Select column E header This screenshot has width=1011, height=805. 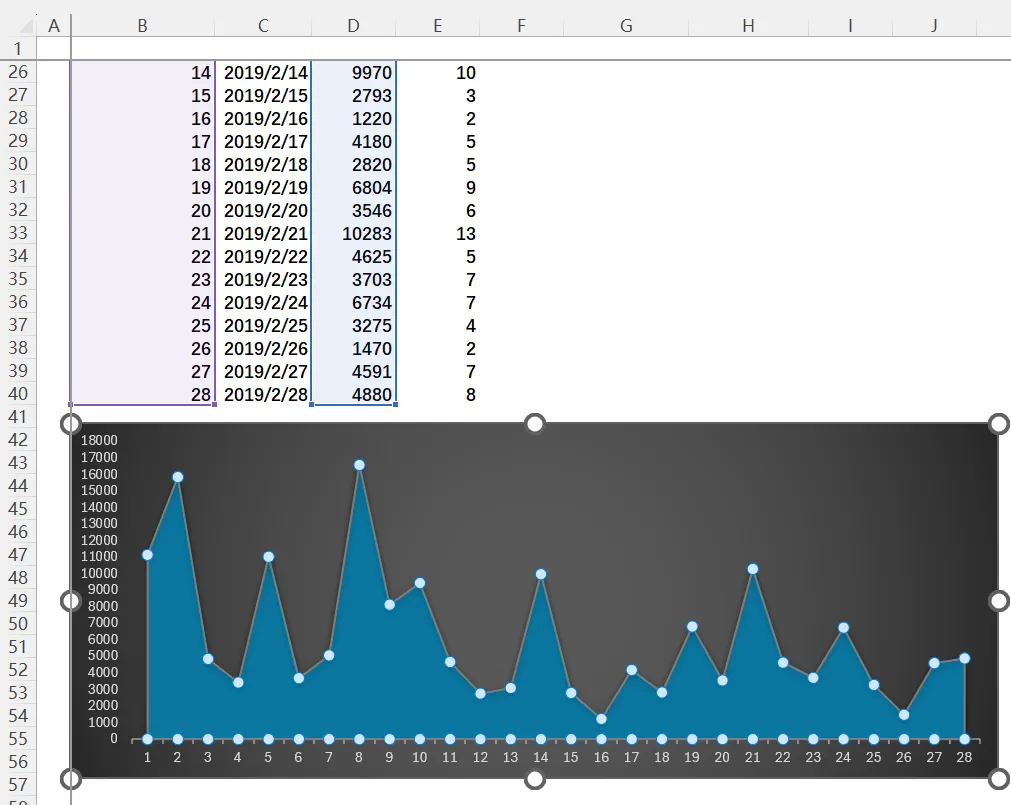coord(438,26)
